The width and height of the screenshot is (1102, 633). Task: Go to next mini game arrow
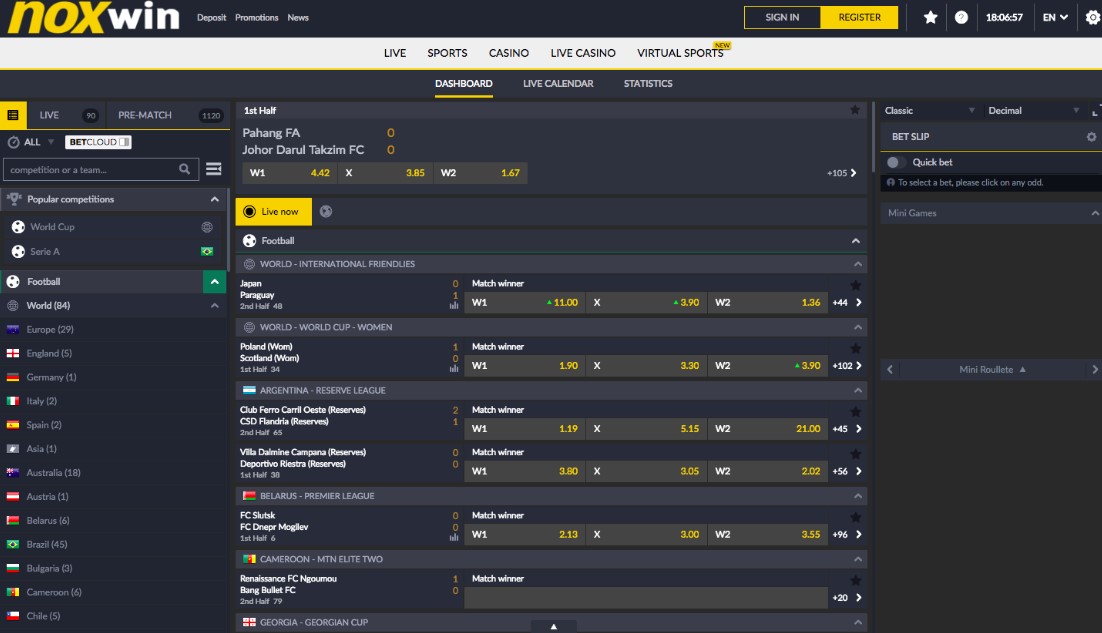pyautogui.click(x=1095, y=370)
